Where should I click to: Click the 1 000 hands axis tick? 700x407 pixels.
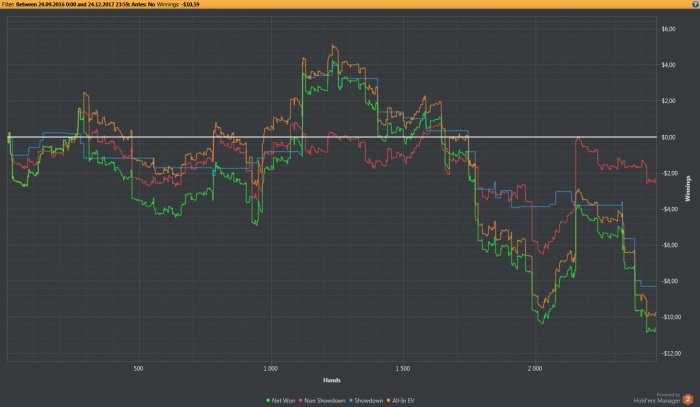[x=271, y=369]
